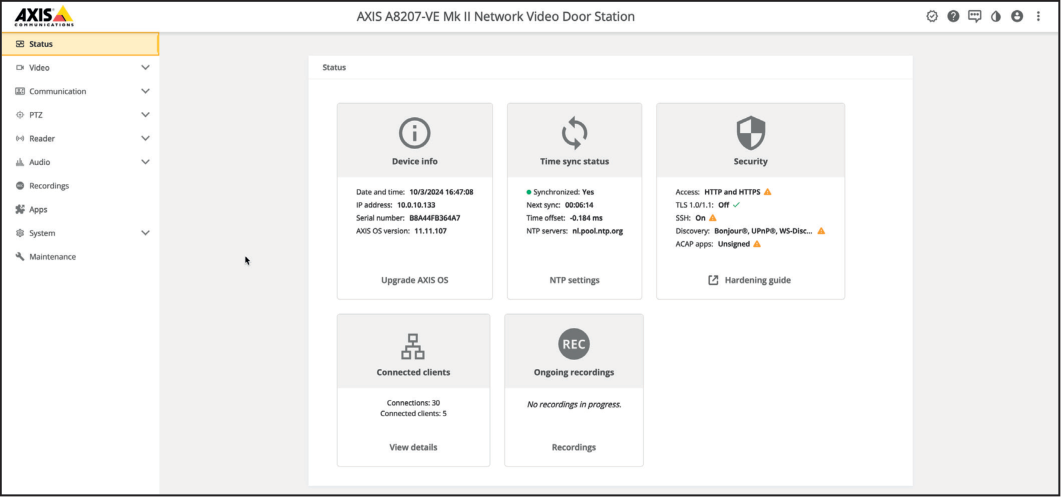The image size is (1062, 498).
Task: Click NTP server nl.pool.ntp.org
Action: (x=597, y=231)
